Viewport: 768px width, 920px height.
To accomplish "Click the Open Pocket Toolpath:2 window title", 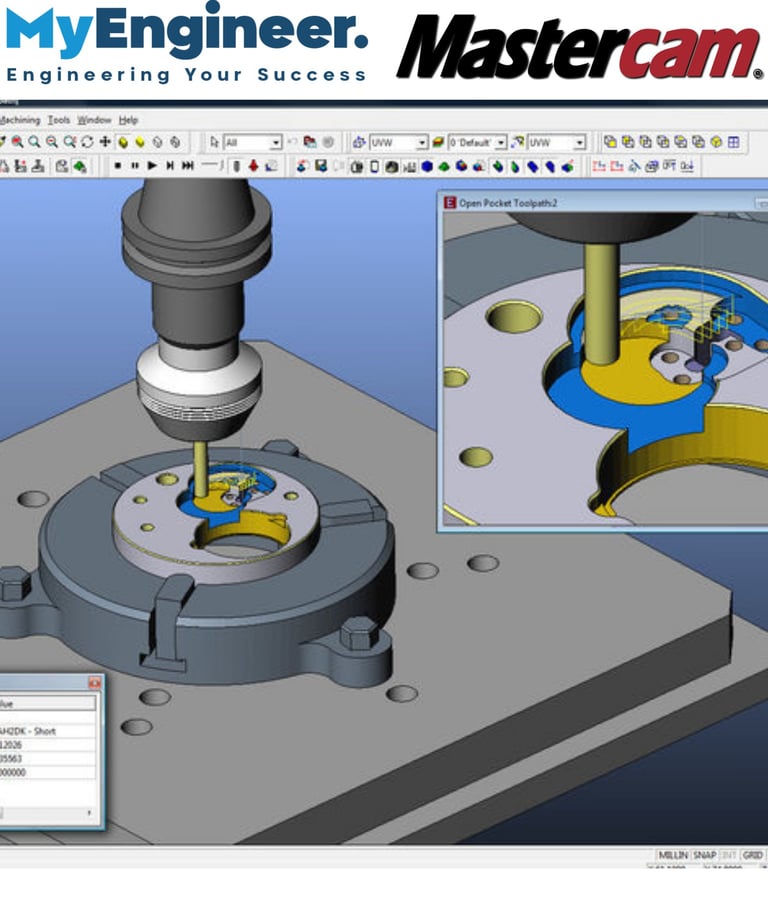I will tap(508, 203).
